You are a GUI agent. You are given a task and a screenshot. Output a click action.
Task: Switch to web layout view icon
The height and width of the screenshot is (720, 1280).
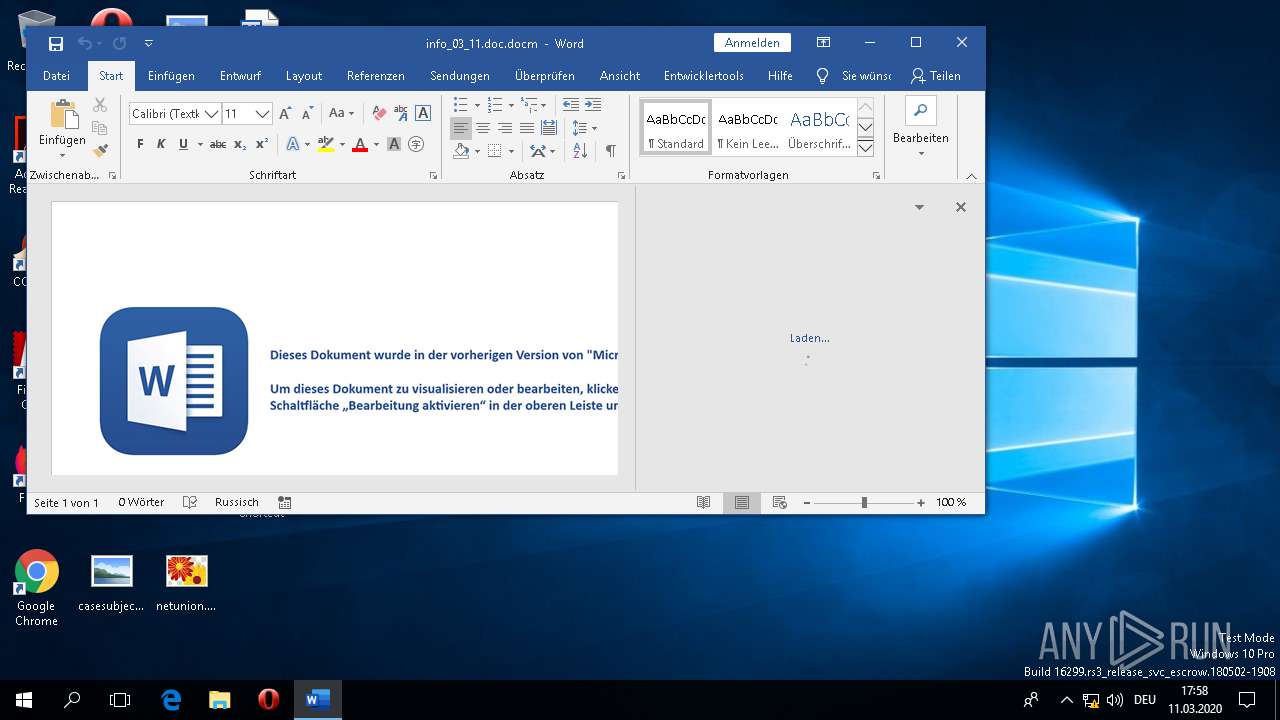(x=780, y=503)
